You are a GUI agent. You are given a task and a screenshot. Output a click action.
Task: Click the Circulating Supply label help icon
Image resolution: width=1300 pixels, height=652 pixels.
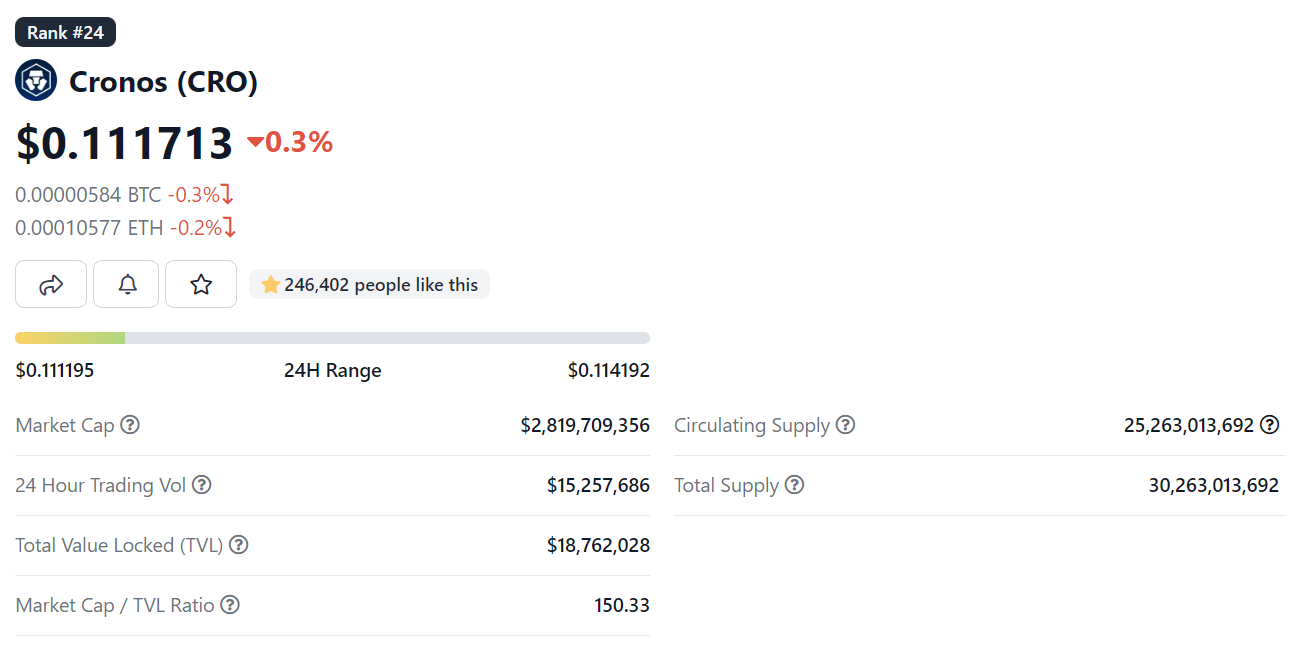[846, 425]
